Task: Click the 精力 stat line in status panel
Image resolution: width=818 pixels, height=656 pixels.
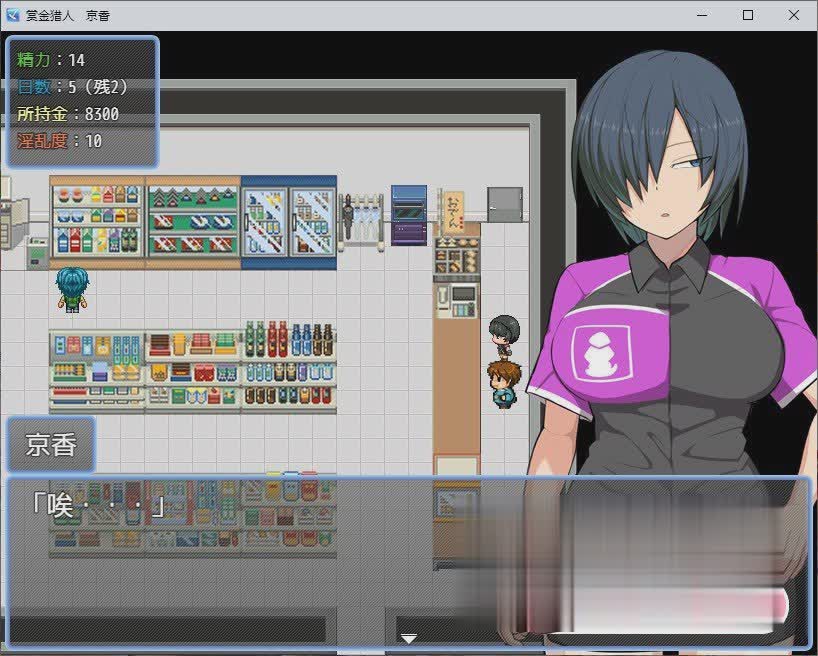Action: pos(52,60)
